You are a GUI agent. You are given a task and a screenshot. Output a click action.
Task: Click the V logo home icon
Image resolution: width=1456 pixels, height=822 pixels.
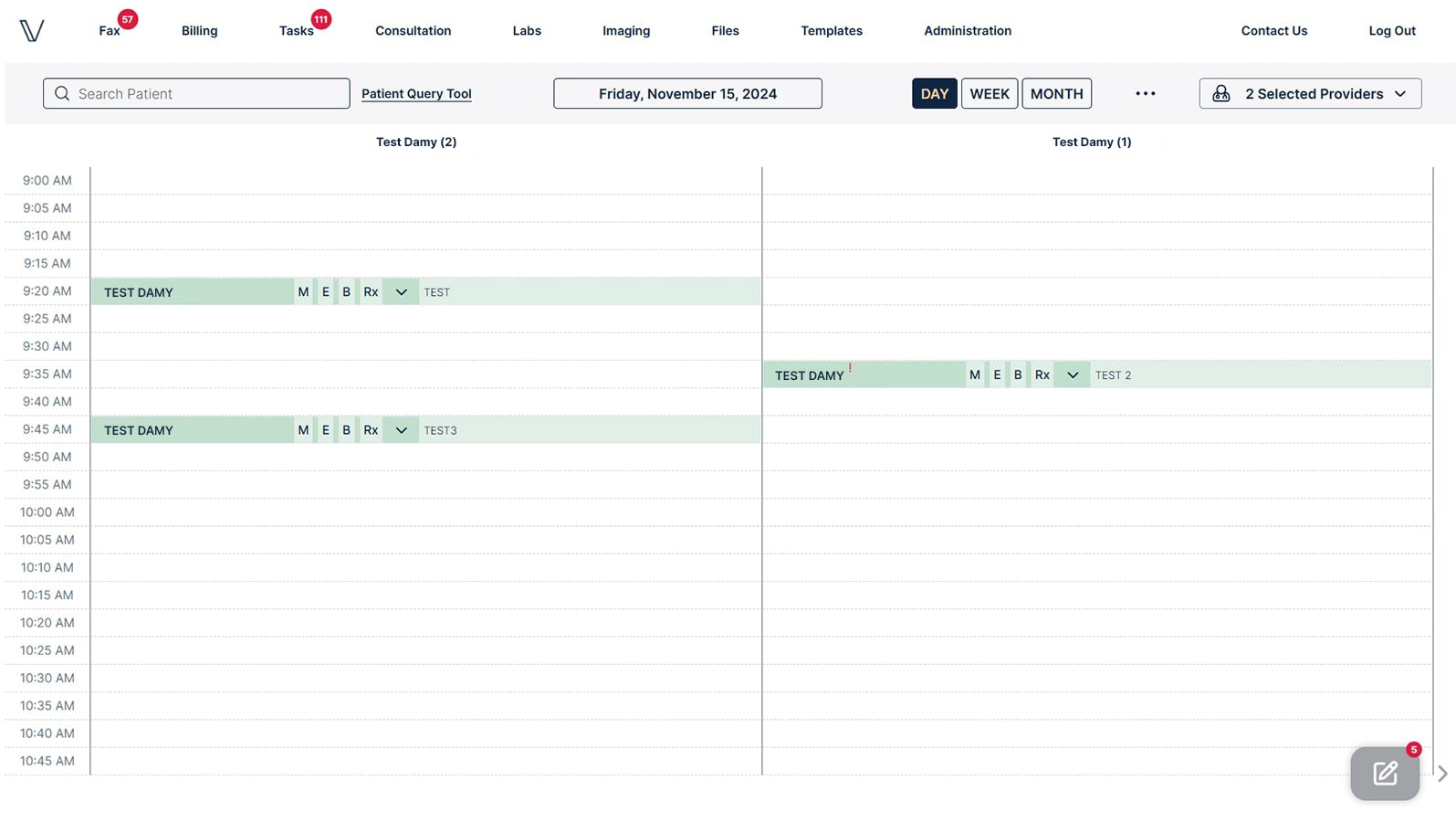point(32,30)
